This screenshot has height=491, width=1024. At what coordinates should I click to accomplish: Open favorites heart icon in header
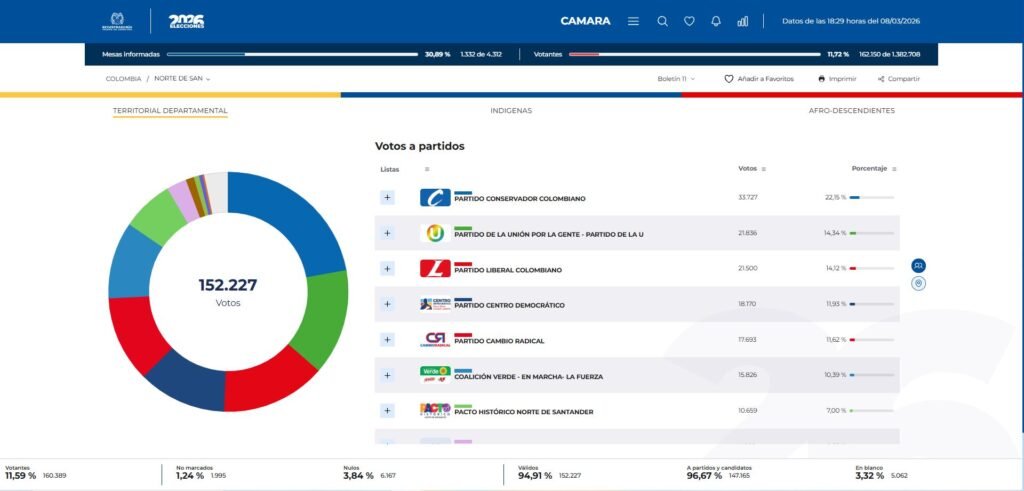689,21
